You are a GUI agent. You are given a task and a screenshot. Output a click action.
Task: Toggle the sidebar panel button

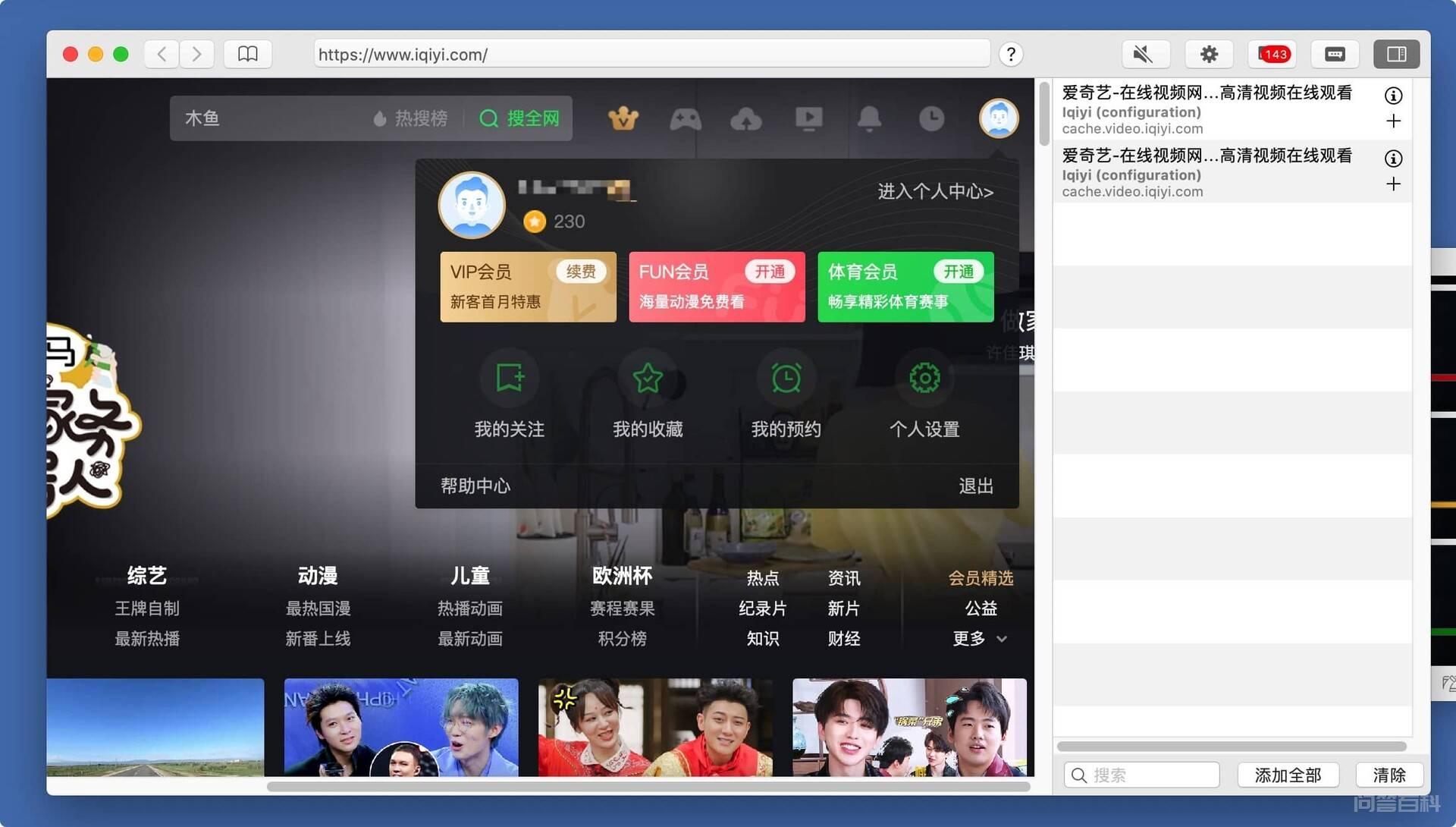tap(1396, 54)
